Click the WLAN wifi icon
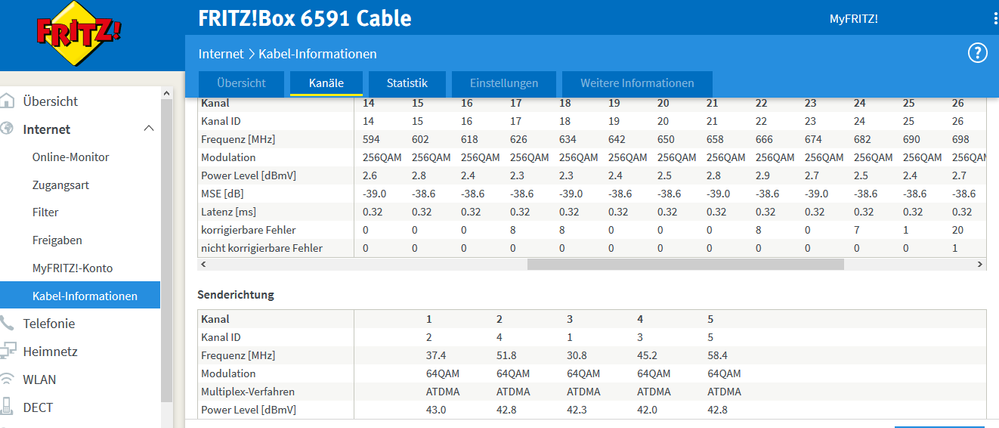Image resolution: width=999 pixels, height=428 pixels. [x=8, y=379]
